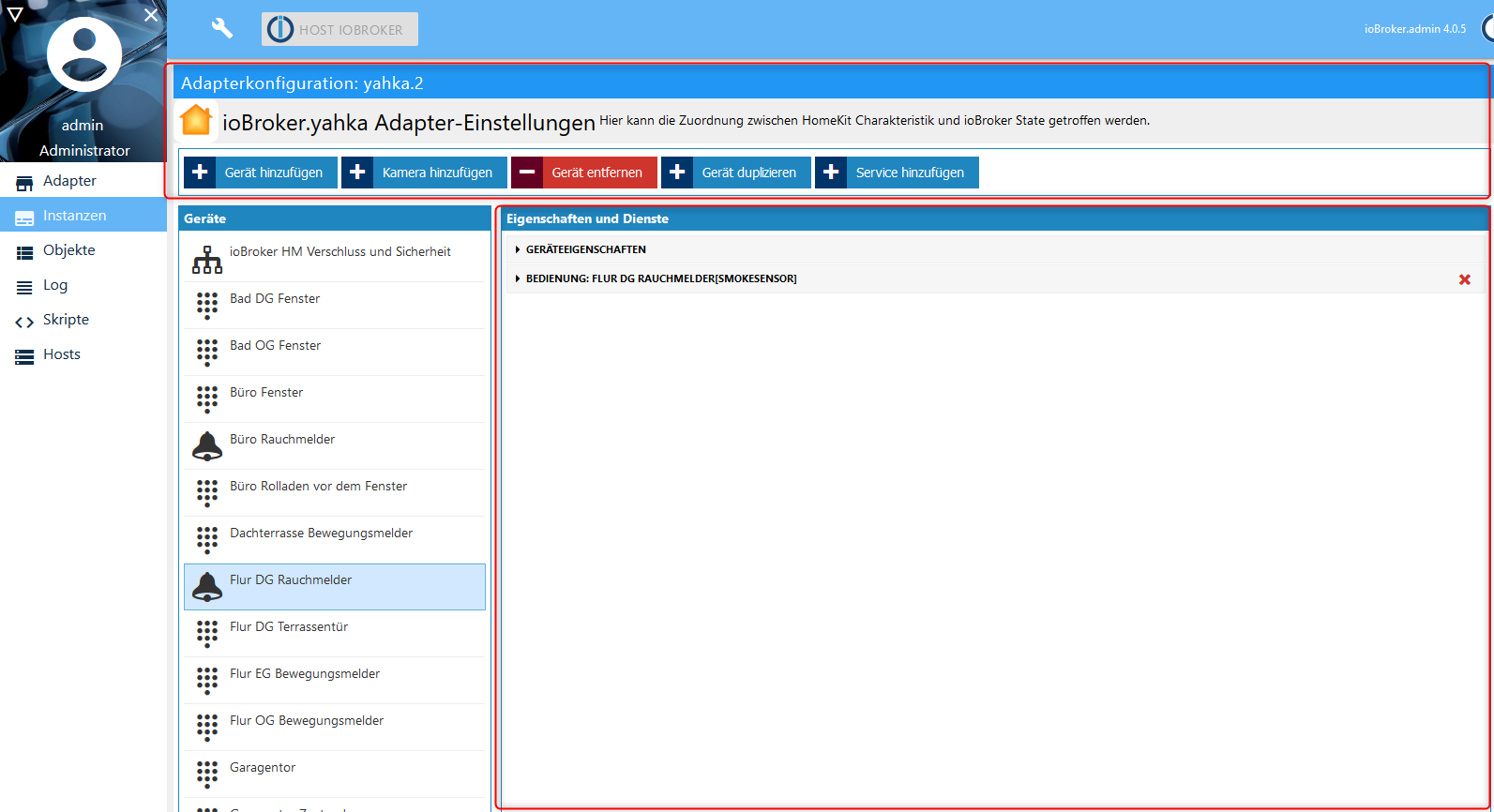Select Büro Fenster device
This screenshot has height=812, width=1494.
(335, 398)
